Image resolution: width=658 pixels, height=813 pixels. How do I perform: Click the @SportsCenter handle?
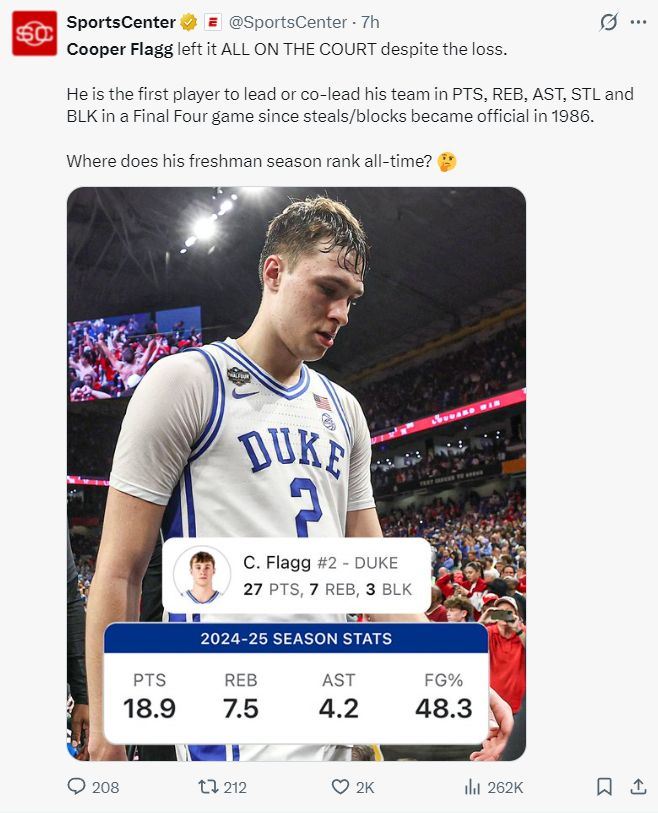pyautogui.click(x=289, y=22)
